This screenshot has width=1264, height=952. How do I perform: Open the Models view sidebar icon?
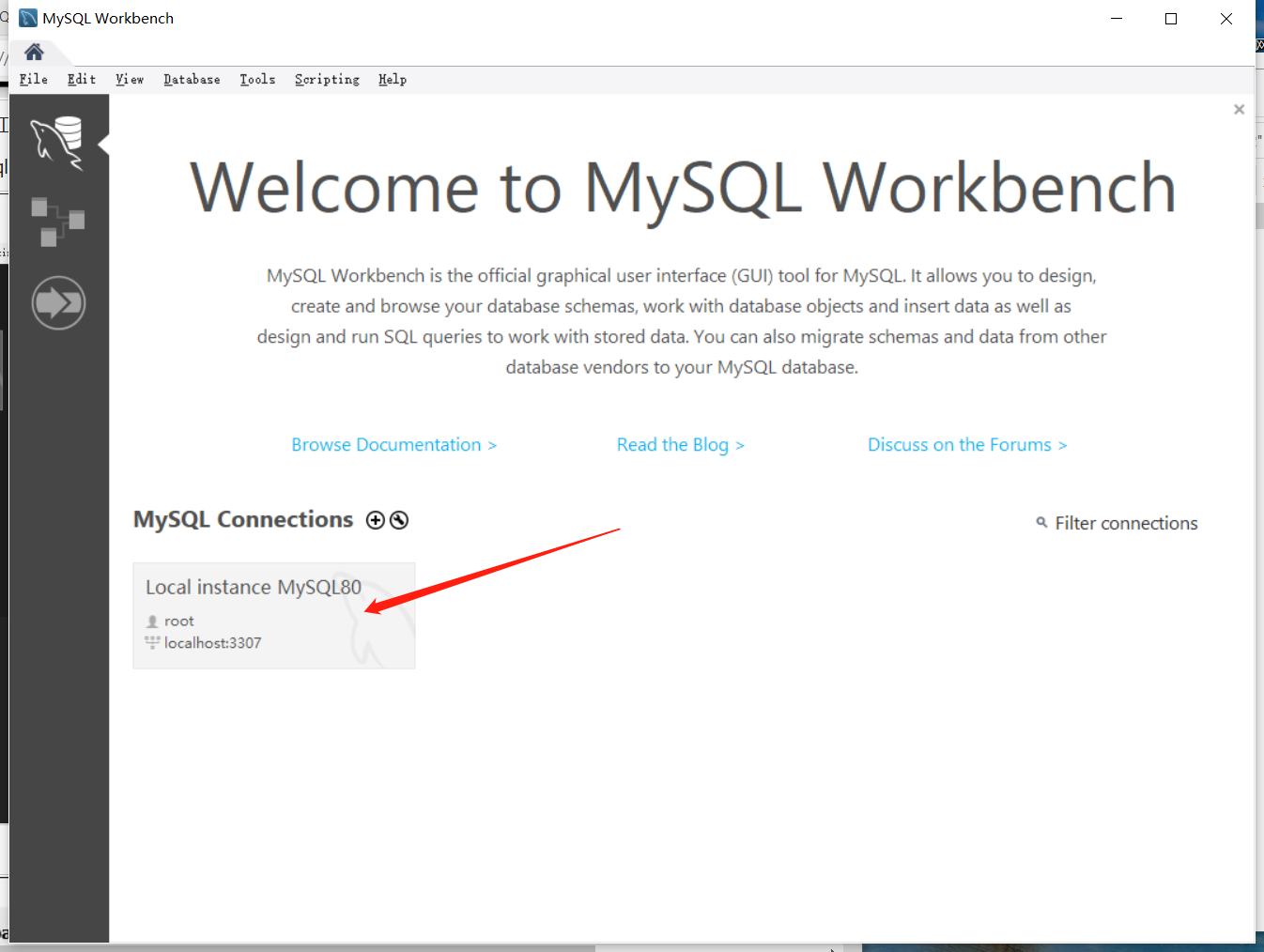click(58, 222)
